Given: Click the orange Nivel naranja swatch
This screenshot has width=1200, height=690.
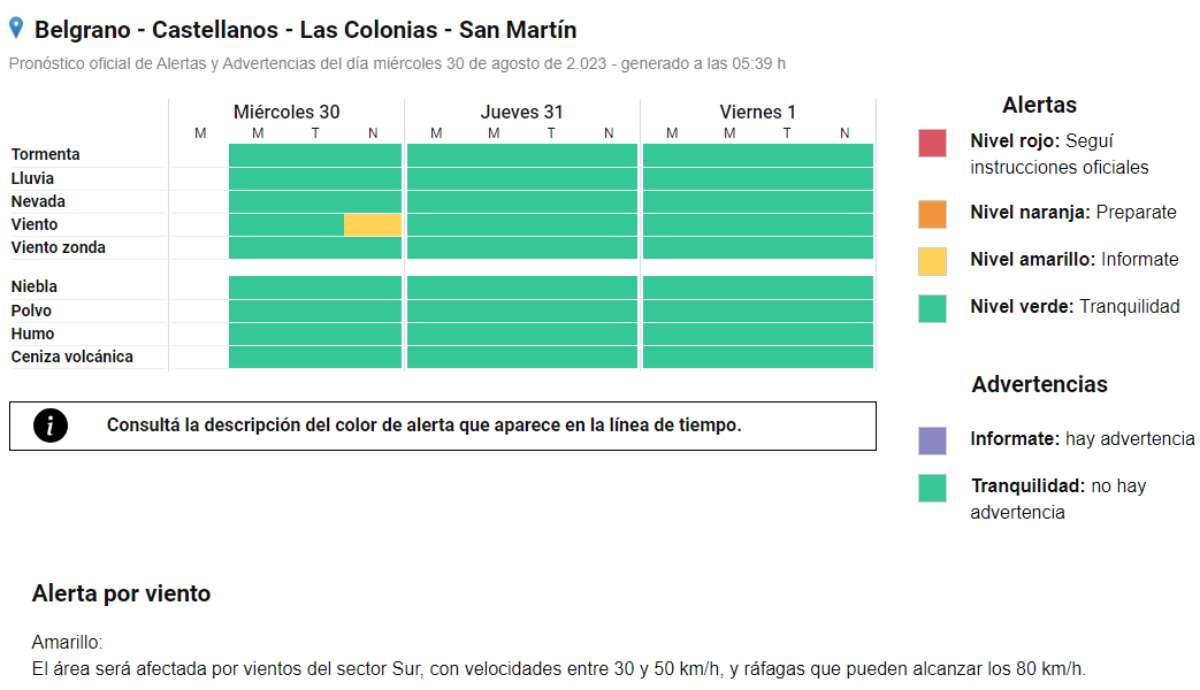Looking at the screenshot, I should tap(932, 214).
